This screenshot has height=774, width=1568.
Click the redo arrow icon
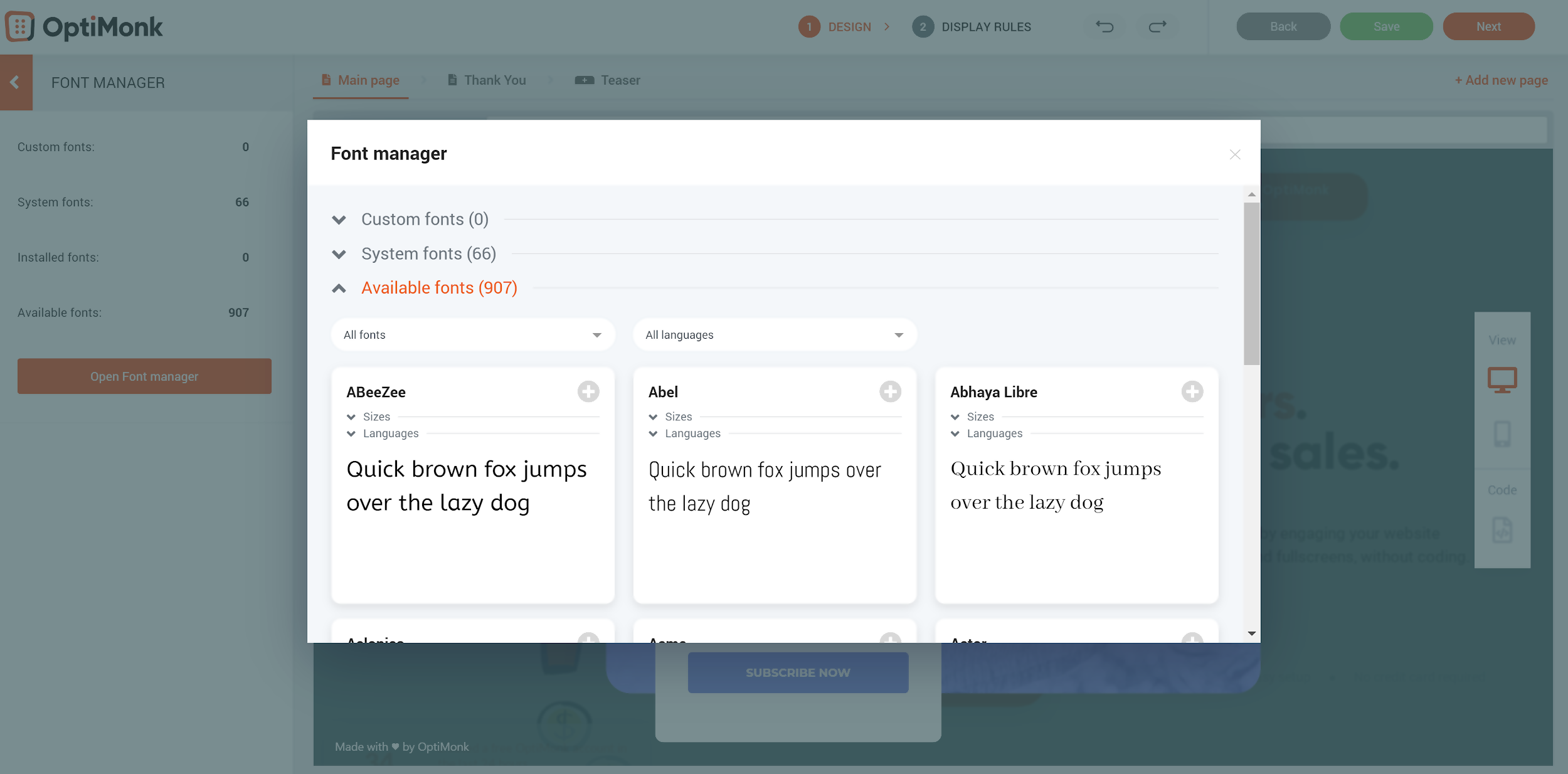tap(1157, 26)
